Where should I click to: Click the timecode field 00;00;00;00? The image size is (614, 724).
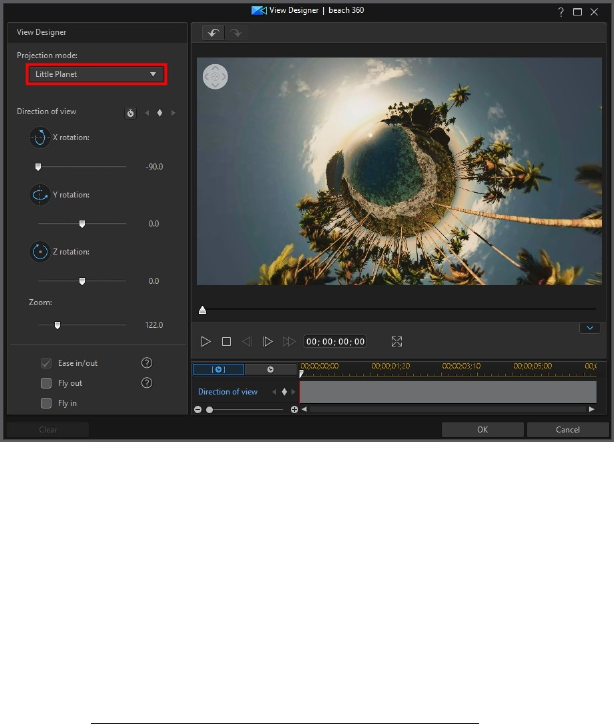pyautogui.click(x=335, y=342)
